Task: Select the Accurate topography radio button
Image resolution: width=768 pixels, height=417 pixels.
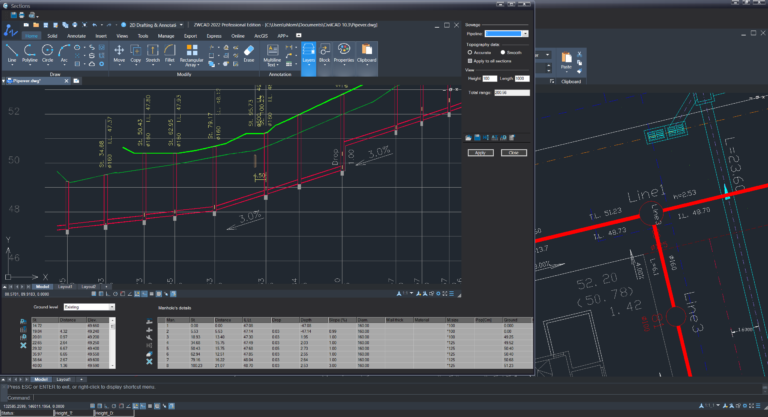Action: click(x=469, y=51)
